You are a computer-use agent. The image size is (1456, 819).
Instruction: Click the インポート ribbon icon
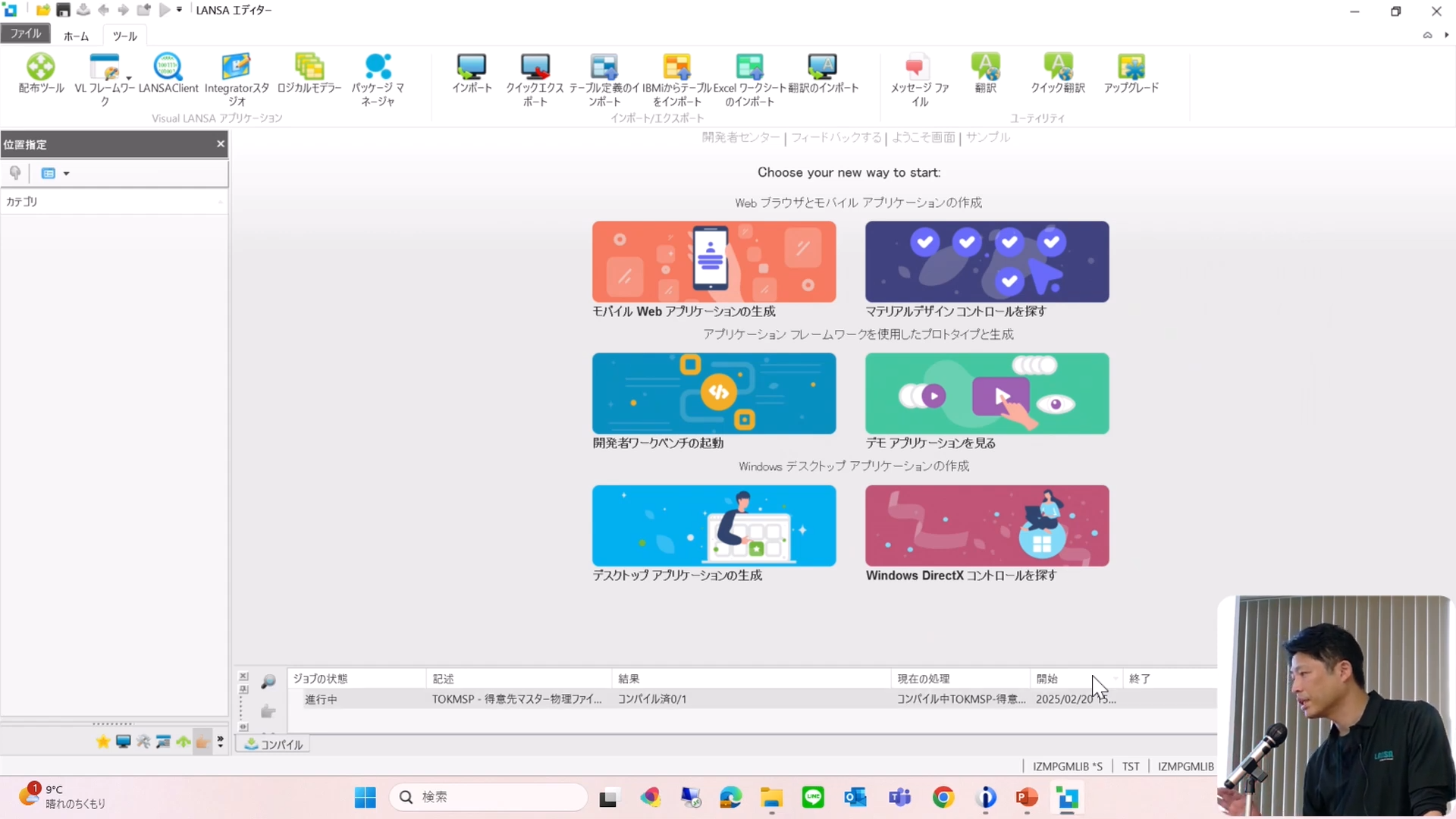tap(472, 73)
